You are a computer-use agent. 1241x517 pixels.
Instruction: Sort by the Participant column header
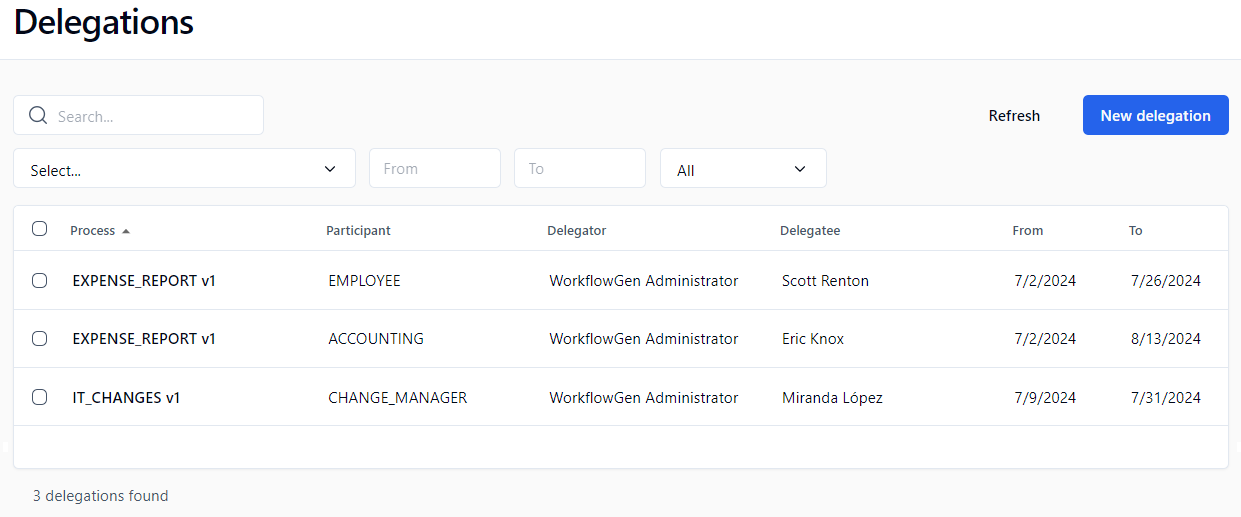tap(358, 231)
